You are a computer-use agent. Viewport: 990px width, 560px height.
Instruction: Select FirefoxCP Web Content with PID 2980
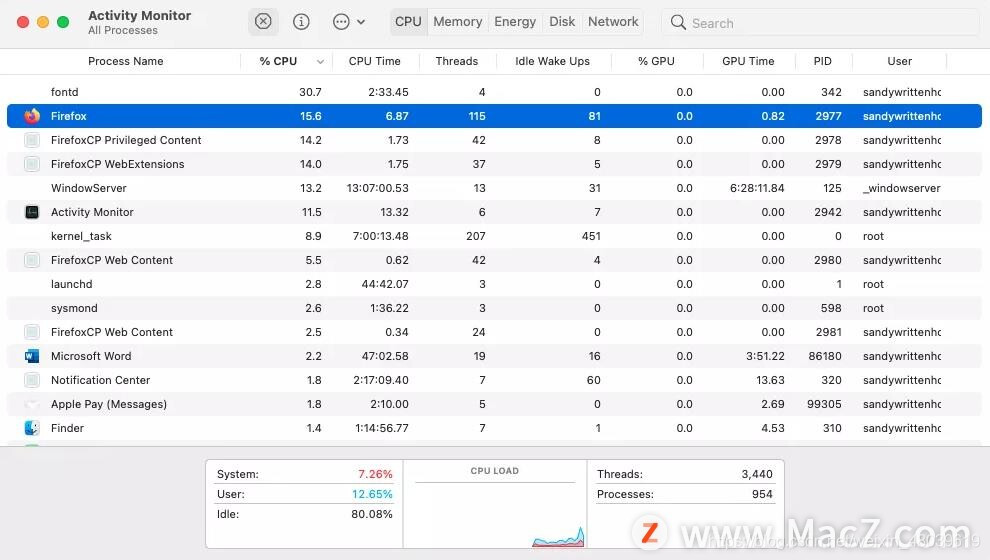tap(494, 260)
